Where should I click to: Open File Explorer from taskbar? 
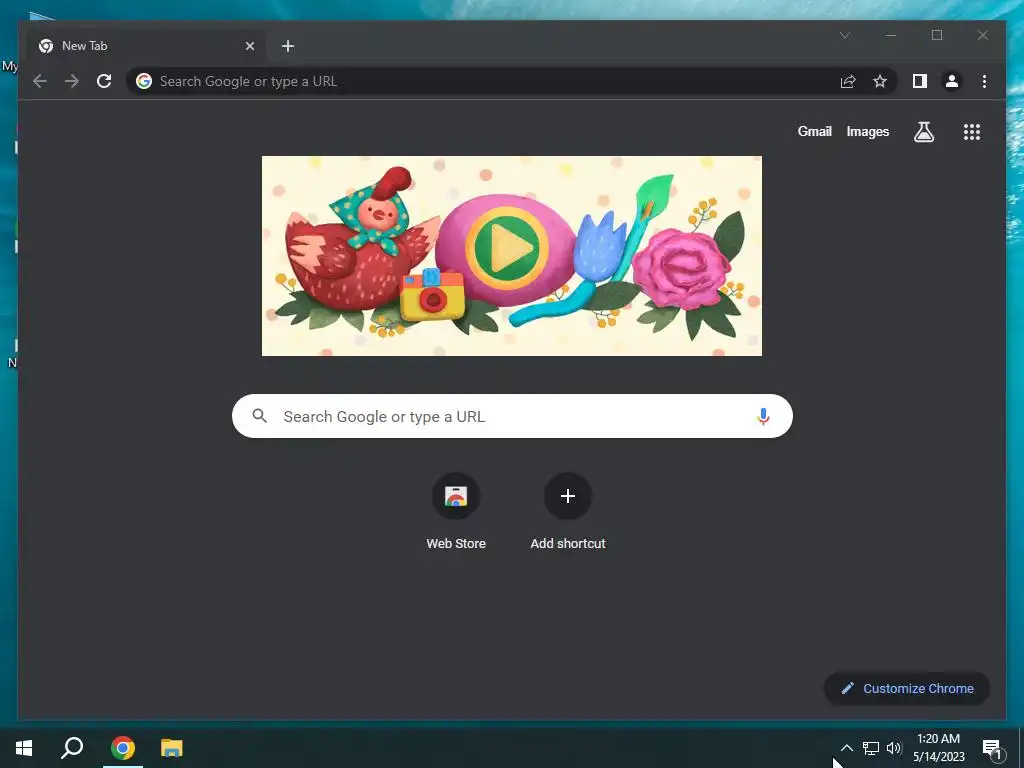[x=172, y=748]
